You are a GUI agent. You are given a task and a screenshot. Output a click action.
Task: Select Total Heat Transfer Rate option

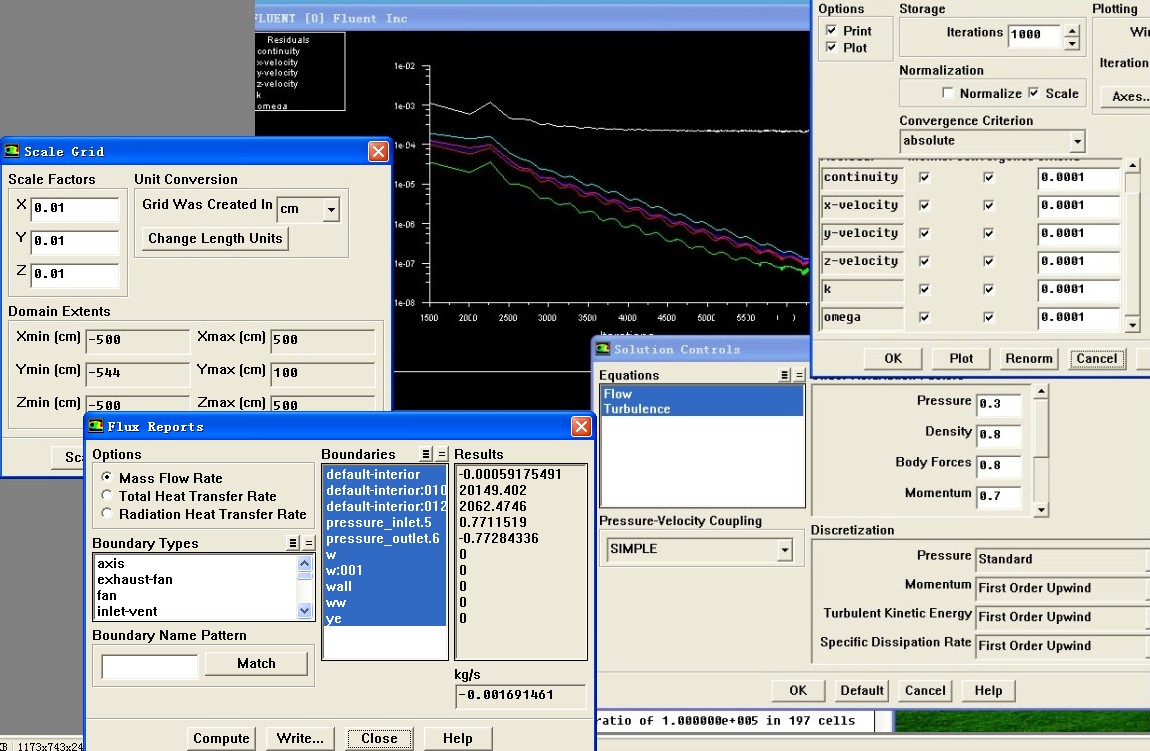click(x=106, y=496)
